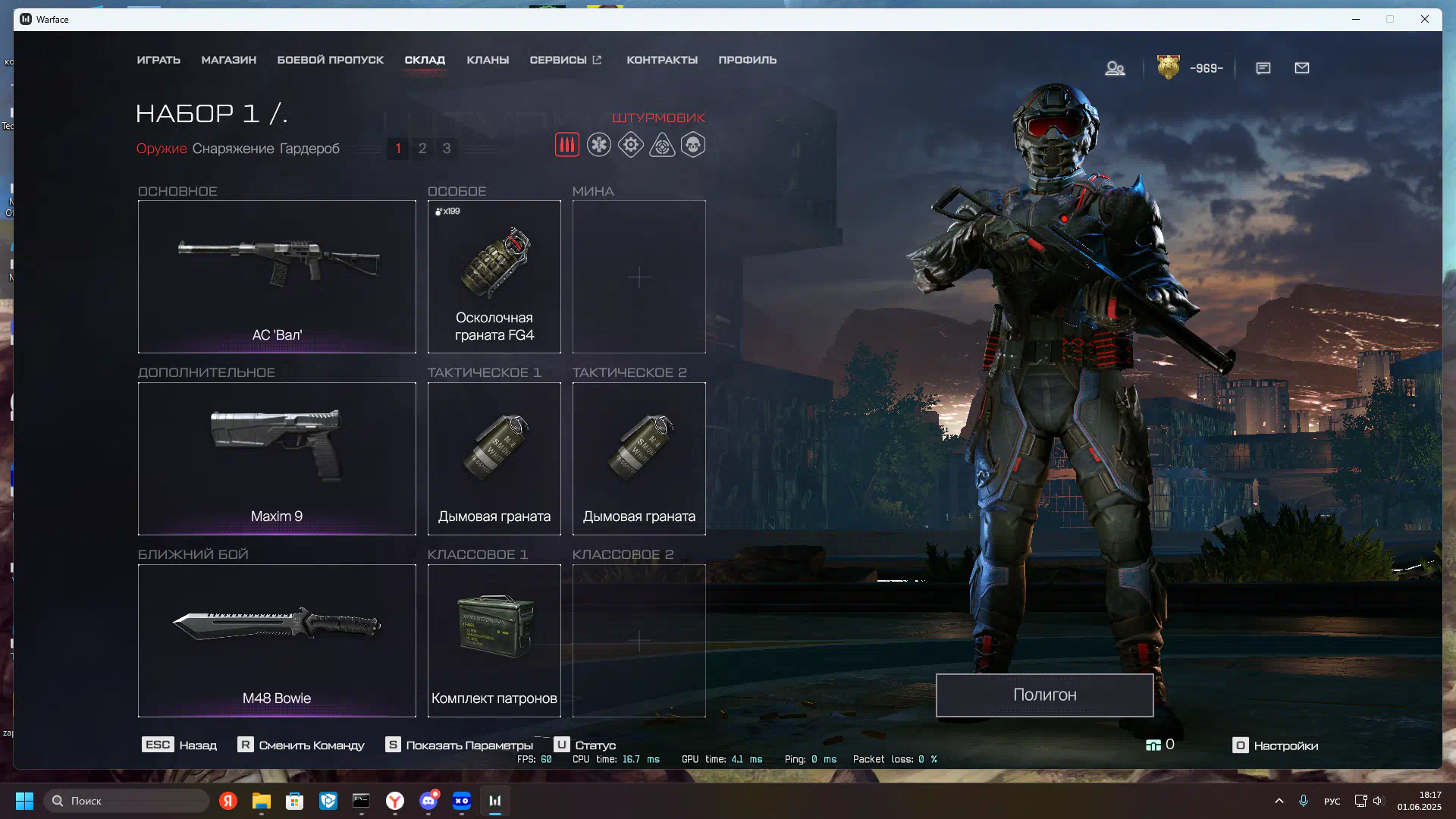Open Yandex Browser from the taskbar
1456x819 pixels.
(395, 801)
